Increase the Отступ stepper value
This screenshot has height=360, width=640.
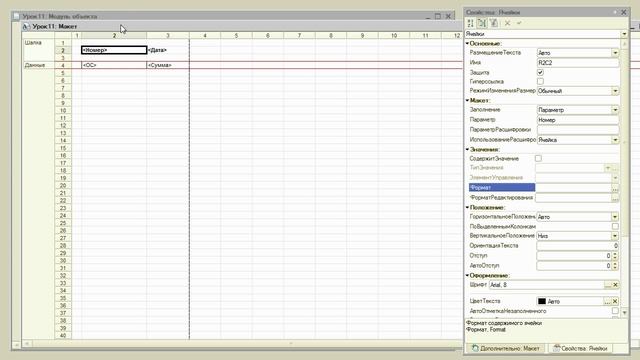click(615, 253)
